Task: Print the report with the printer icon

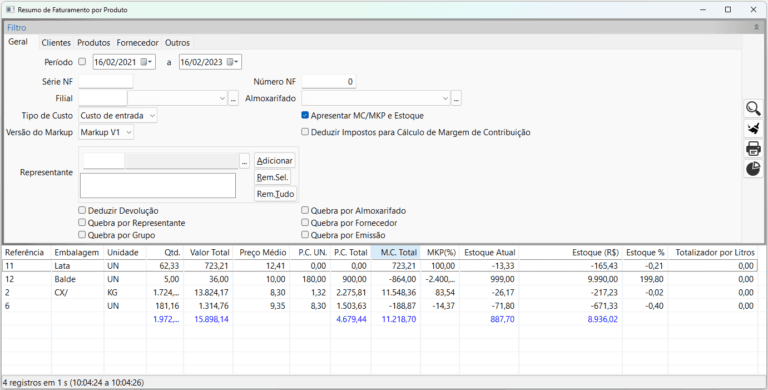Action: click(x=753, y=148)
